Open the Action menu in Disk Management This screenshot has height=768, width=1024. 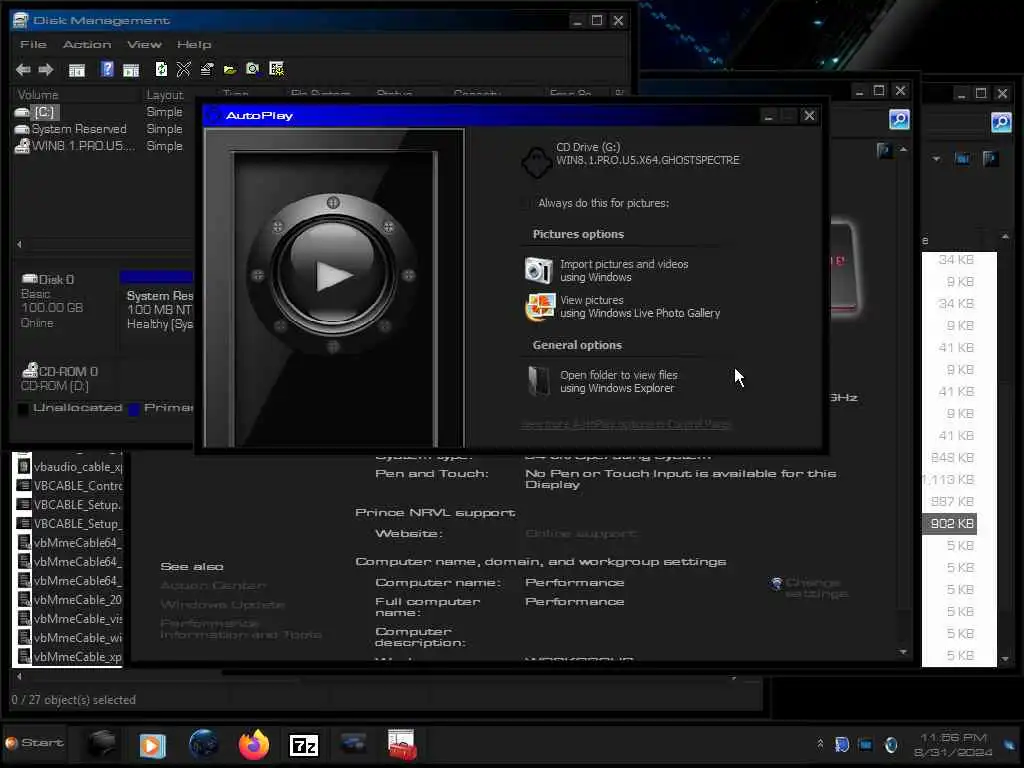[x=87, y=44]
